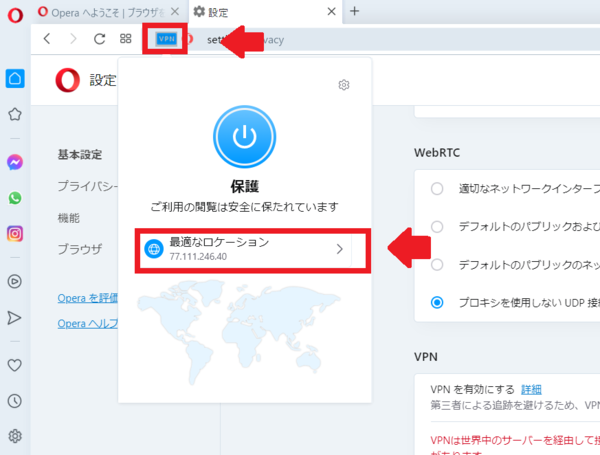Open the Opera を評価 link

click(88, 298)
